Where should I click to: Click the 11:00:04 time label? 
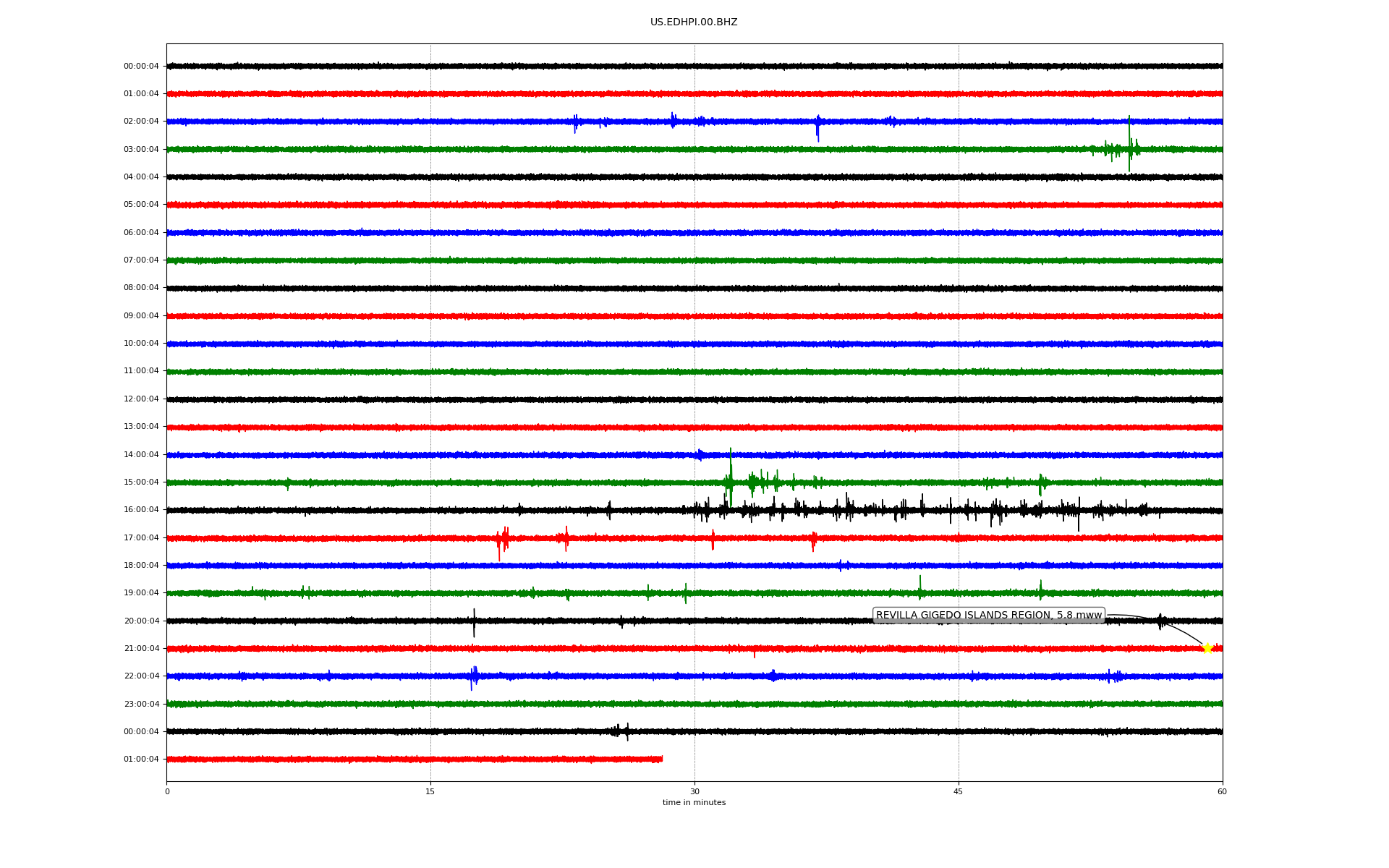point(141,371)
